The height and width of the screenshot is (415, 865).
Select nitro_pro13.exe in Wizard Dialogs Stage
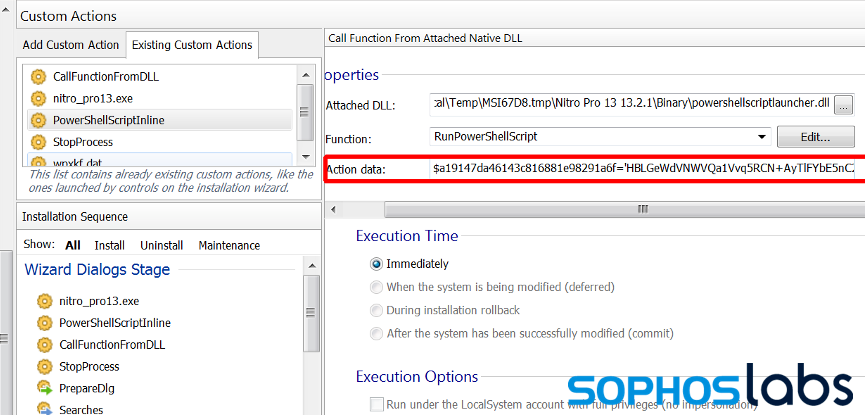(x=99, y=301)
